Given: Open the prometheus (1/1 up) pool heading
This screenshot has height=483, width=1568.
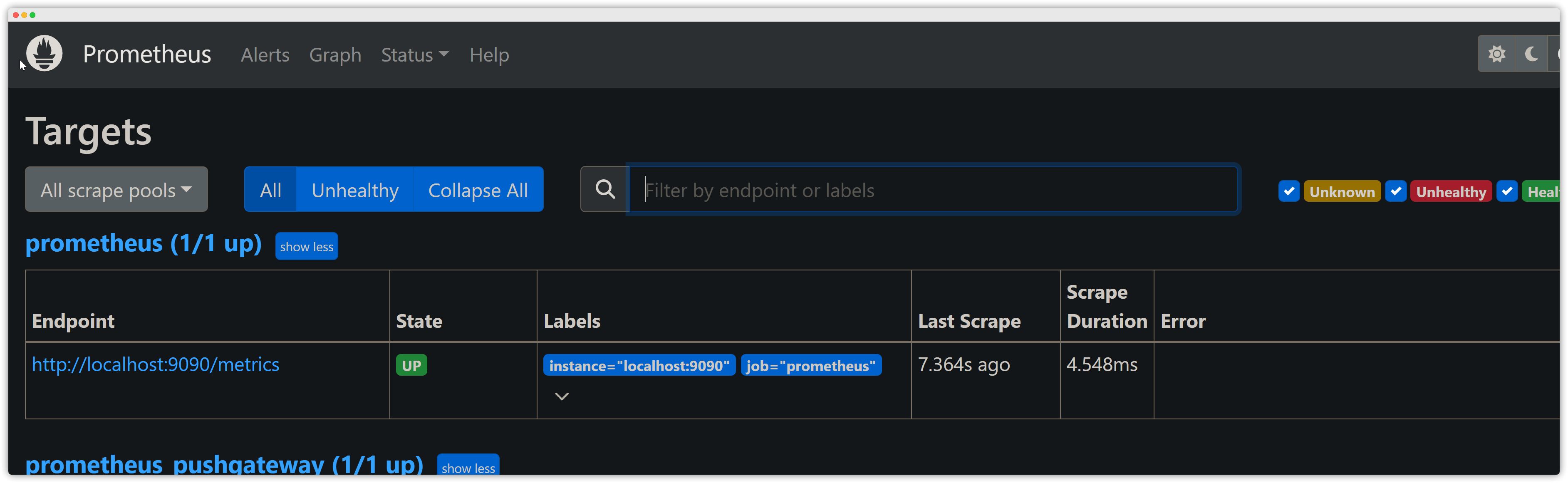Looking at the screenshot, I should tap(143, 243).
